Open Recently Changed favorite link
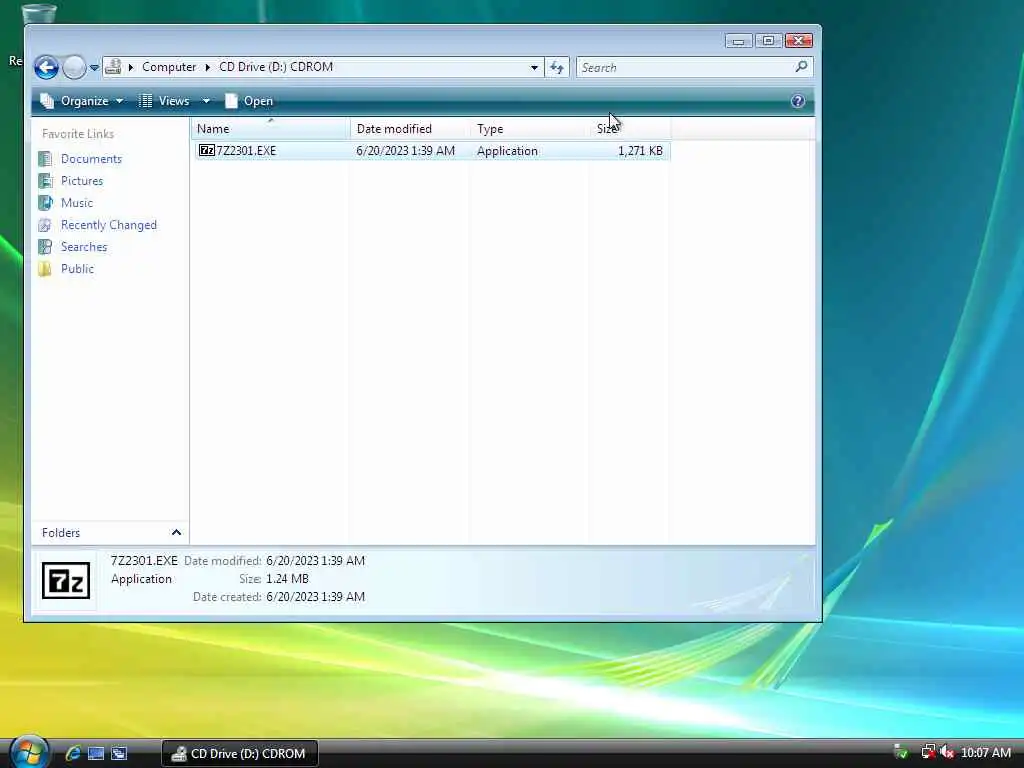This screenshot has height=768, width=1024. point(108,225)
